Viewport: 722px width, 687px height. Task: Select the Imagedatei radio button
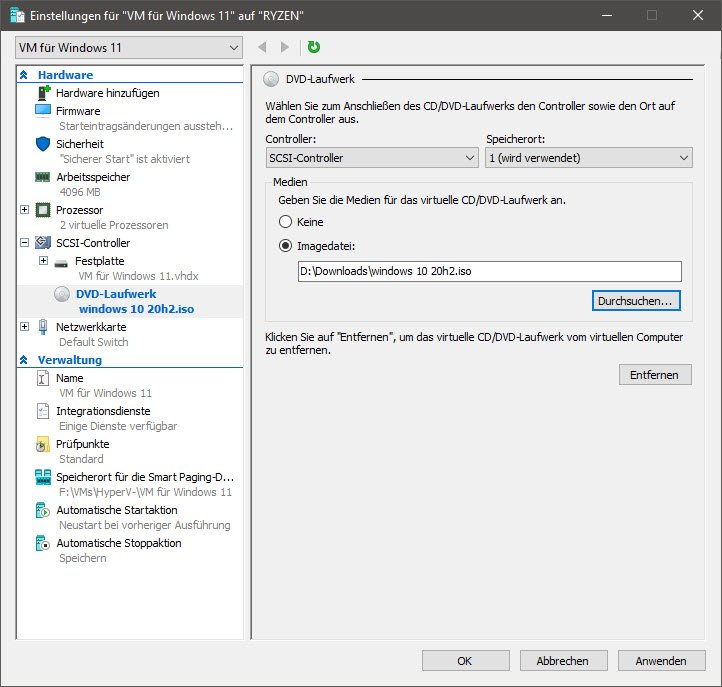pos(286,245)
